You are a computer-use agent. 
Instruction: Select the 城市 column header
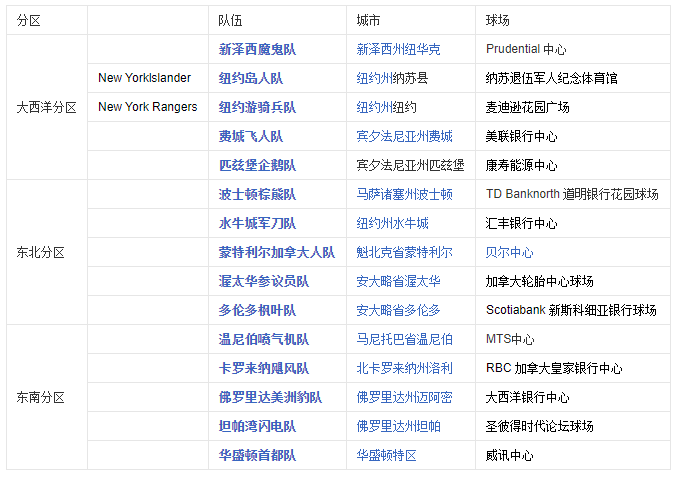pyautogui.click(x=411, y=20)
